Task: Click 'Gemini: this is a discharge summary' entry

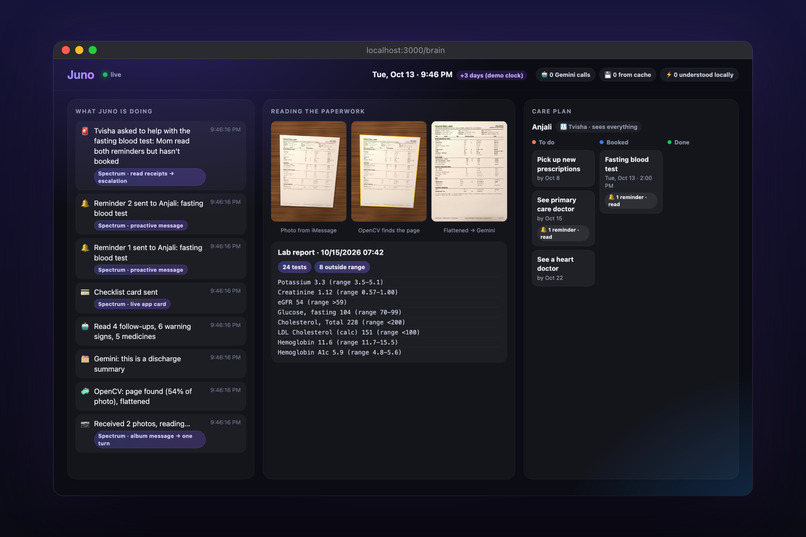Action: (160, 364)
